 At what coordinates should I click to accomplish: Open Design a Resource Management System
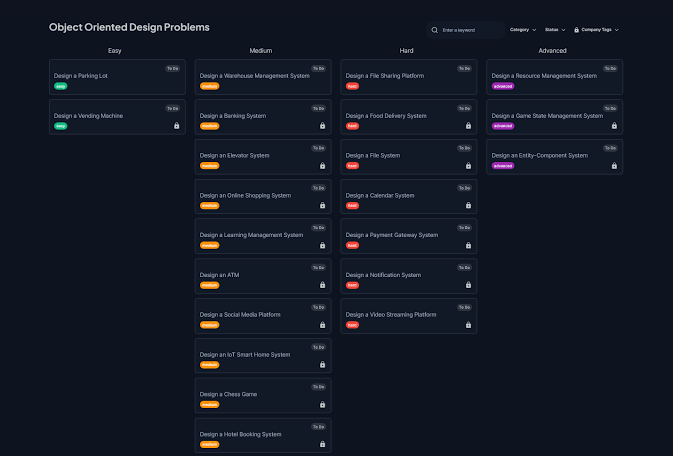(x=555, y=77)
